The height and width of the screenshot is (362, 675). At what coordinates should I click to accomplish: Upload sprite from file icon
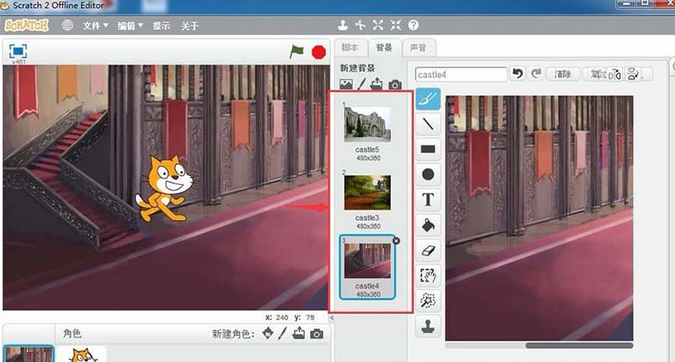coord(298,333)
